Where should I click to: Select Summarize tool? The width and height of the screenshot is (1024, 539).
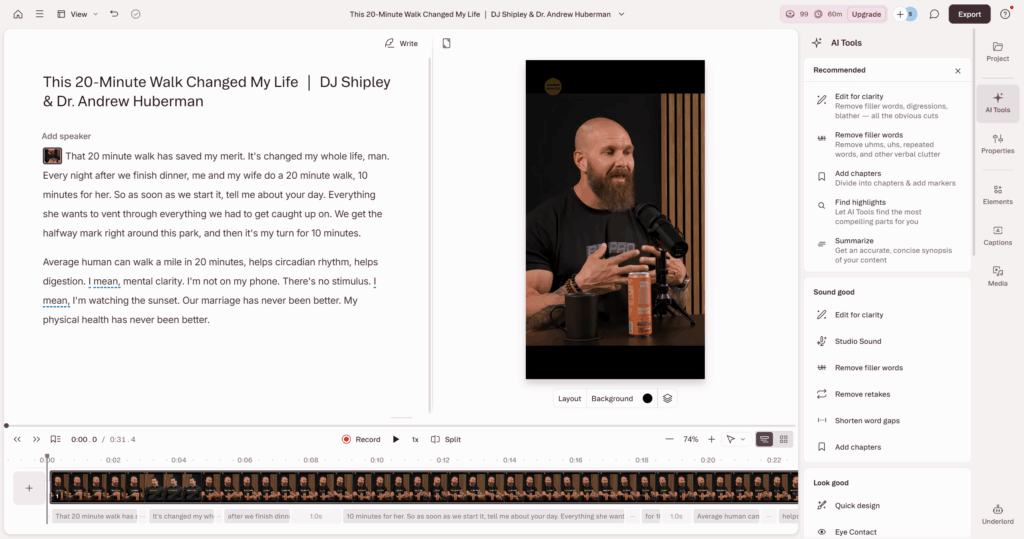click(887, 250)
